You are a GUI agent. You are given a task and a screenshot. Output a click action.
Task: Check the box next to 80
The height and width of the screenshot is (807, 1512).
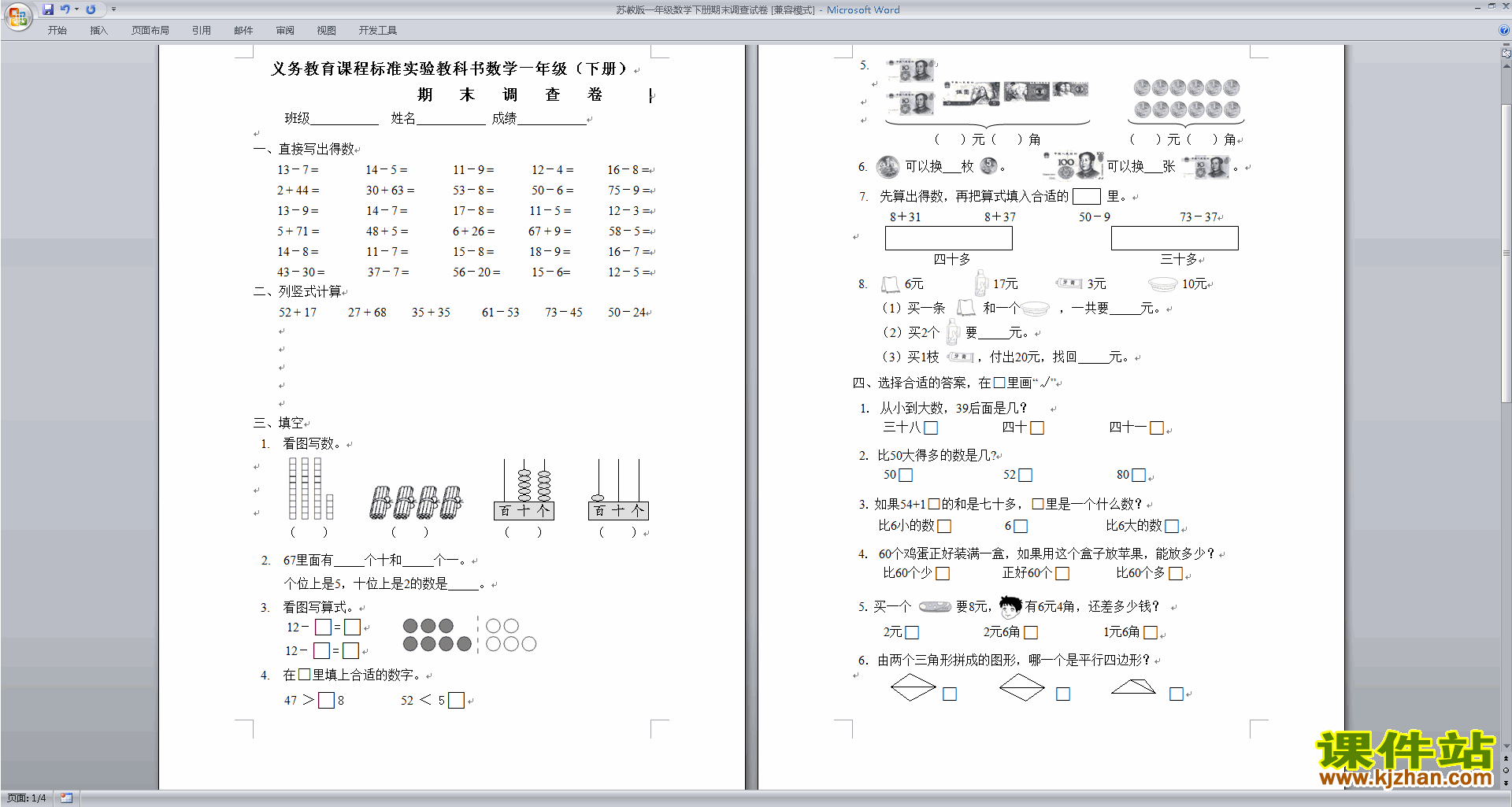[x=1139, y=476]
